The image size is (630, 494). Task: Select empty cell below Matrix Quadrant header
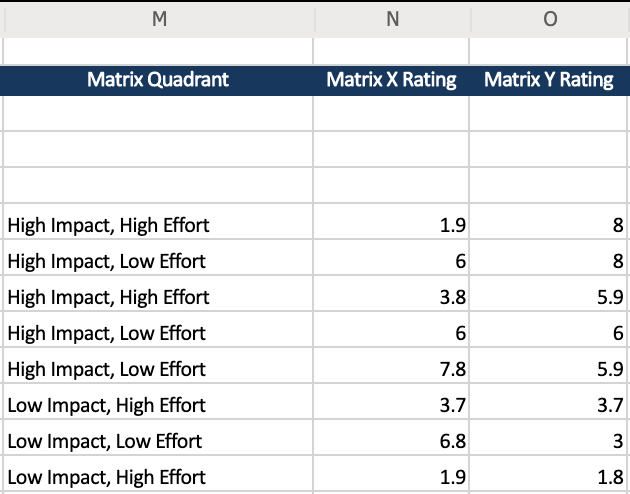click(158, 113)
